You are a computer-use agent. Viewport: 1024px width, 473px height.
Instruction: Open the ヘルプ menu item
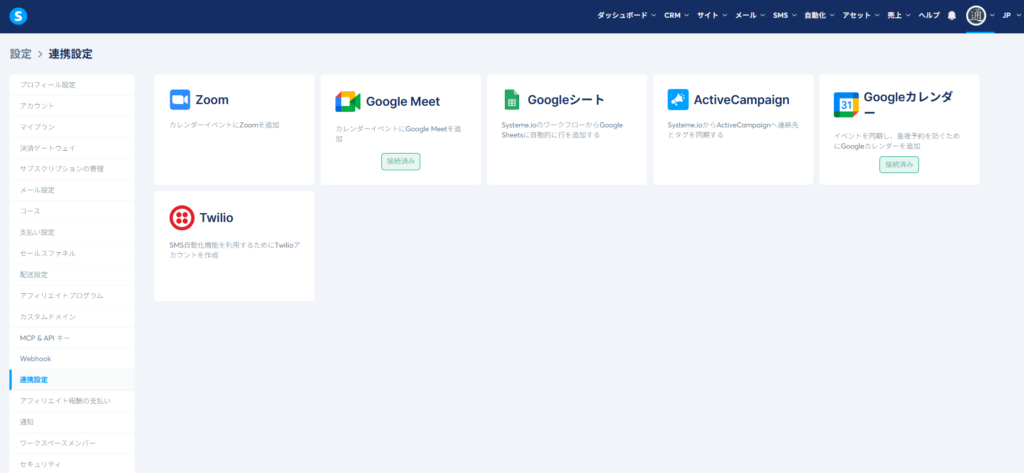click(x=929, y=16)
